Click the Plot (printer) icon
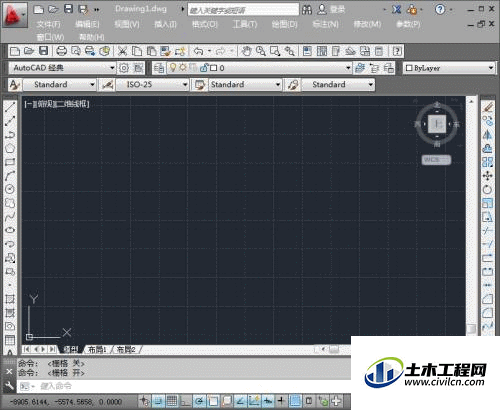500x410 pixels. pos(61,51)
